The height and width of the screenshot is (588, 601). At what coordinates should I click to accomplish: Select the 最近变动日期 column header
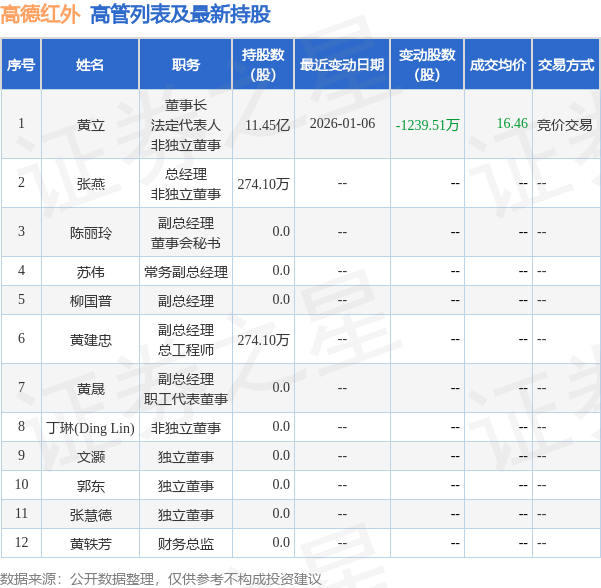click(342, 64)
